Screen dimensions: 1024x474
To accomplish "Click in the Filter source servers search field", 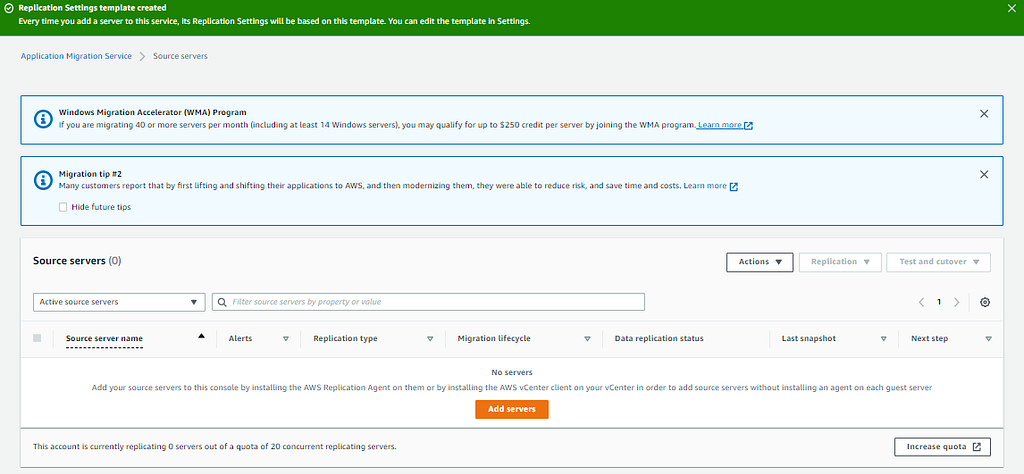I will pos(428,302).
